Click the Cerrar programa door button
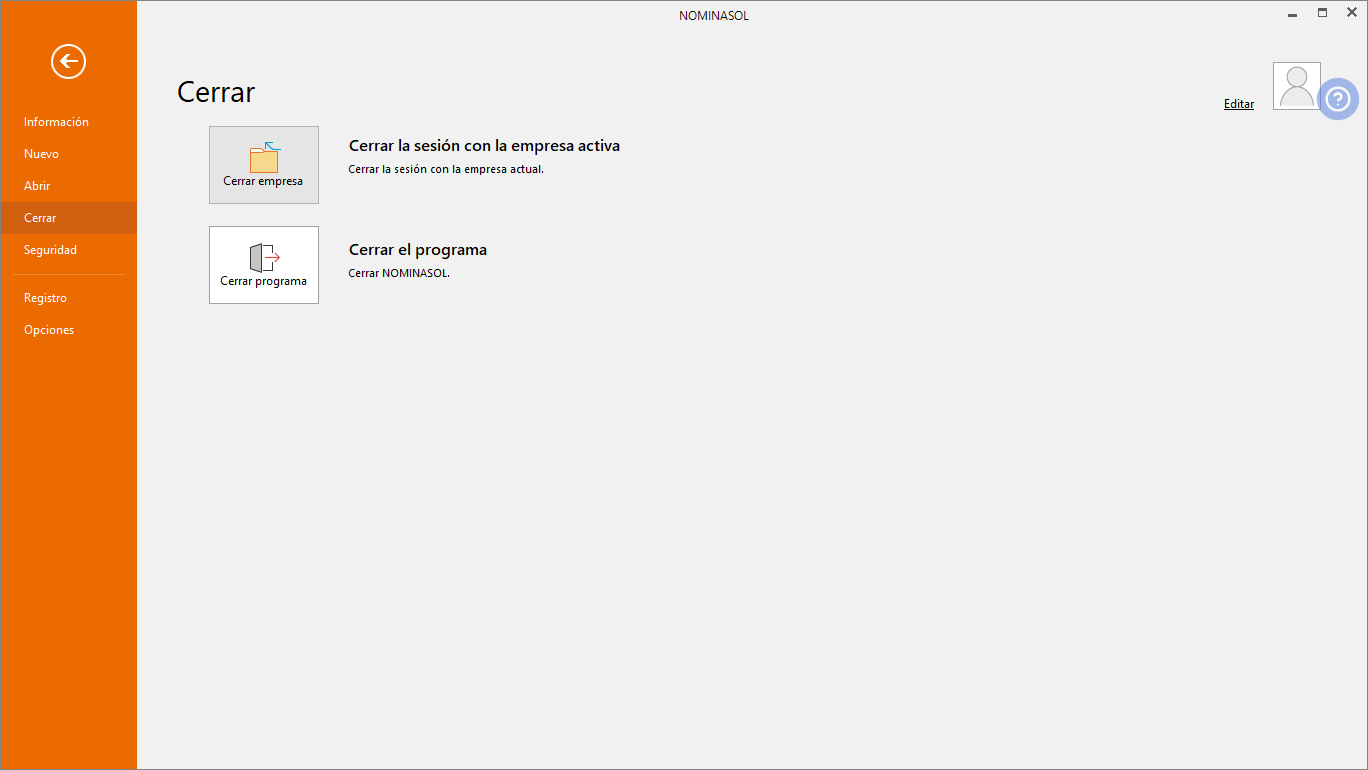 pos(264,265)
